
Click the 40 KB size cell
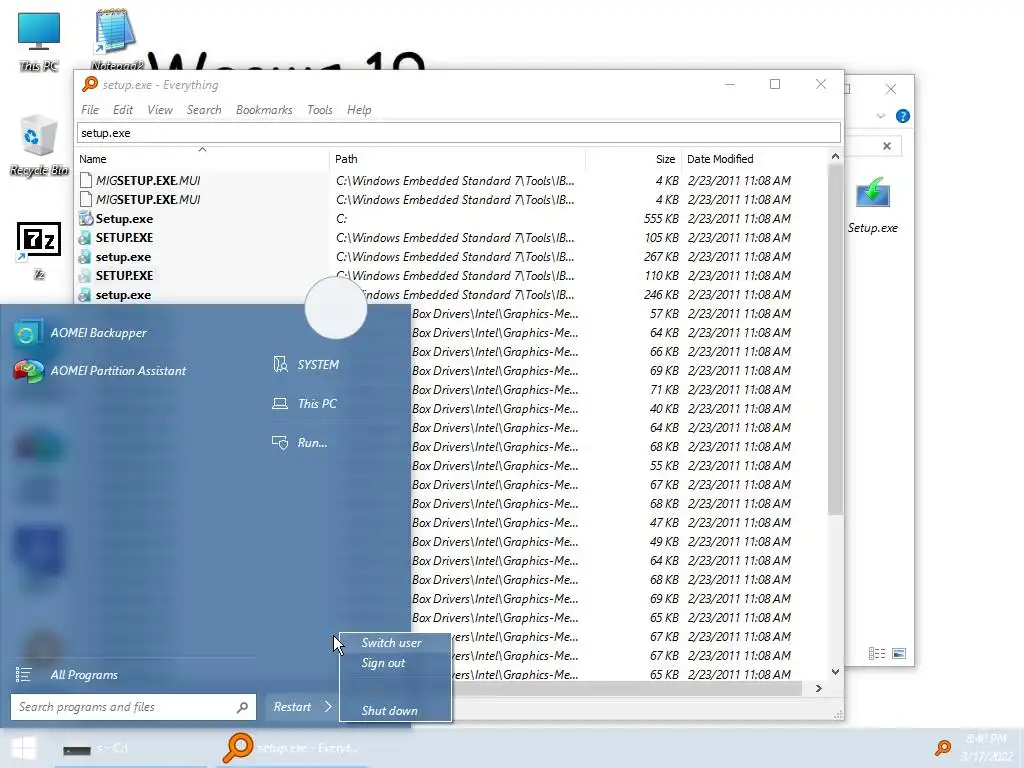(664, 409)
